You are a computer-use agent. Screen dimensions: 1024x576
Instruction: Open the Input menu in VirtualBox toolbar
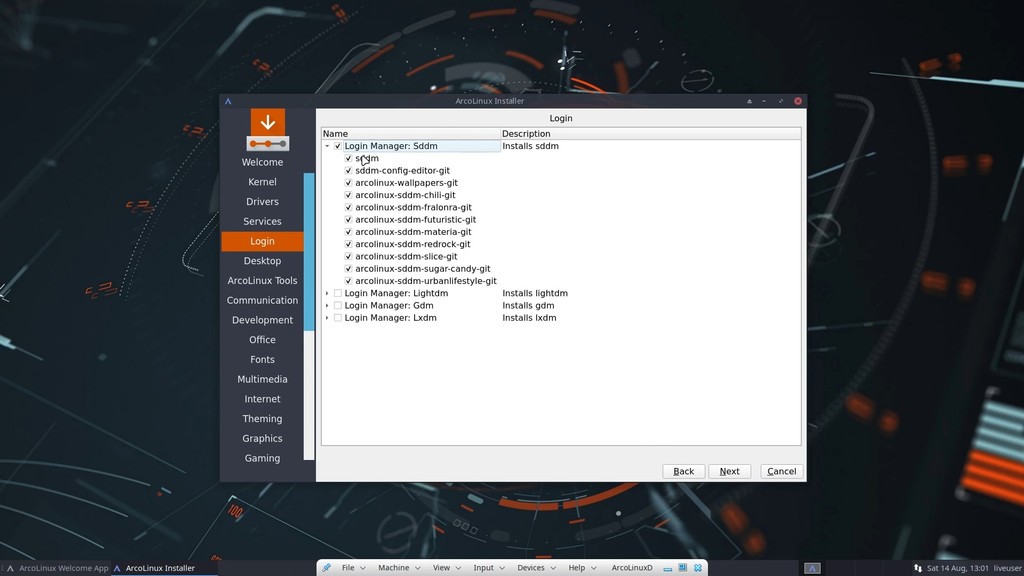[x=489, y=568]
